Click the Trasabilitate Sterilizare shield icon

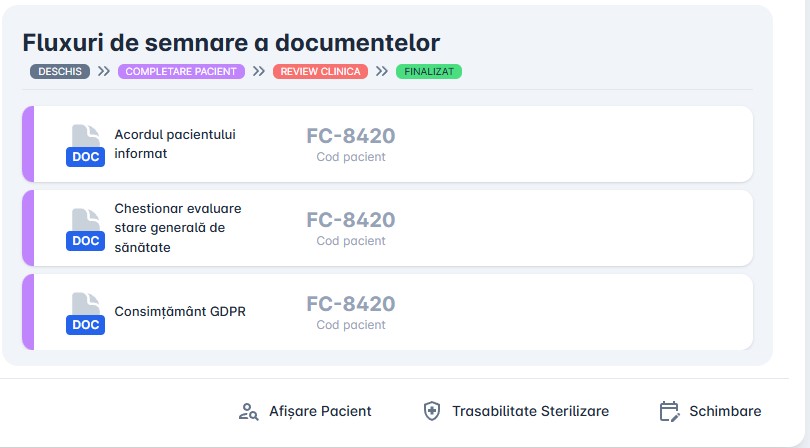(432, 411)
